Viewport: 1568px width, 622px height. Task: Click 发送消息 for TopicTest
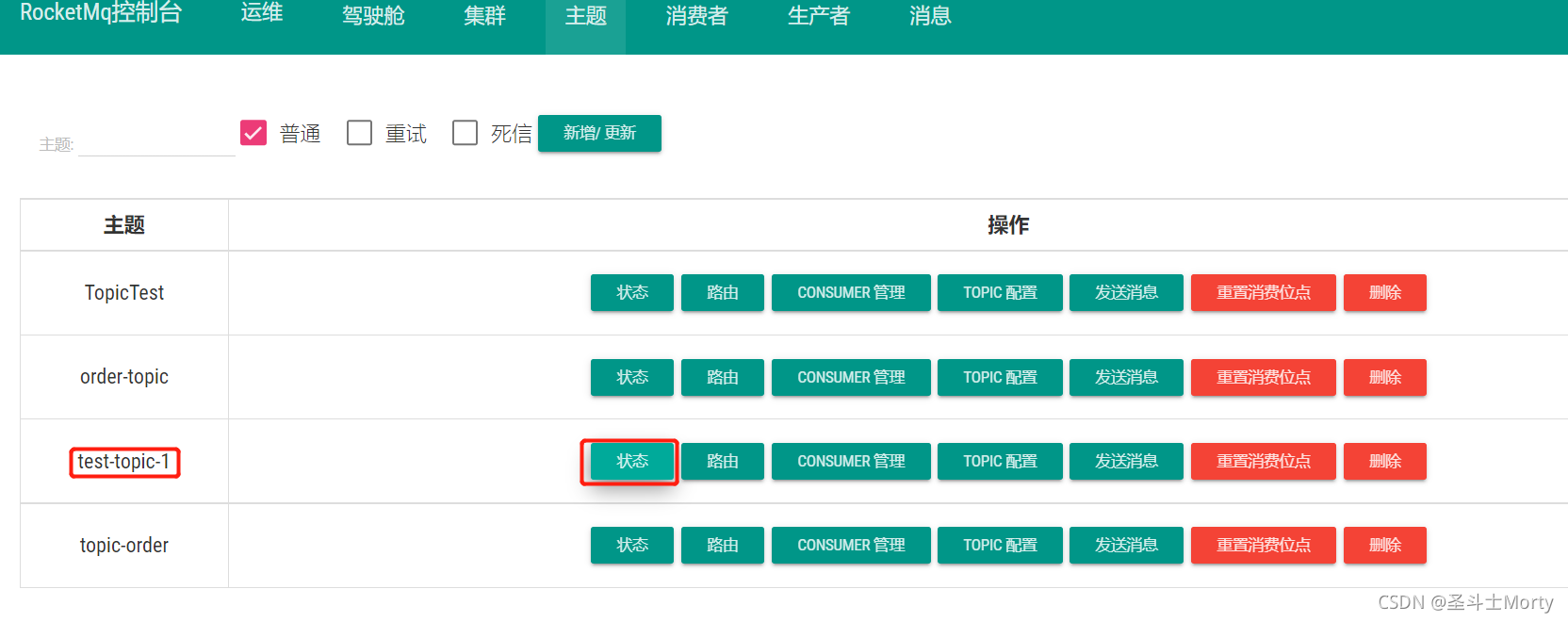point(1126,292)
